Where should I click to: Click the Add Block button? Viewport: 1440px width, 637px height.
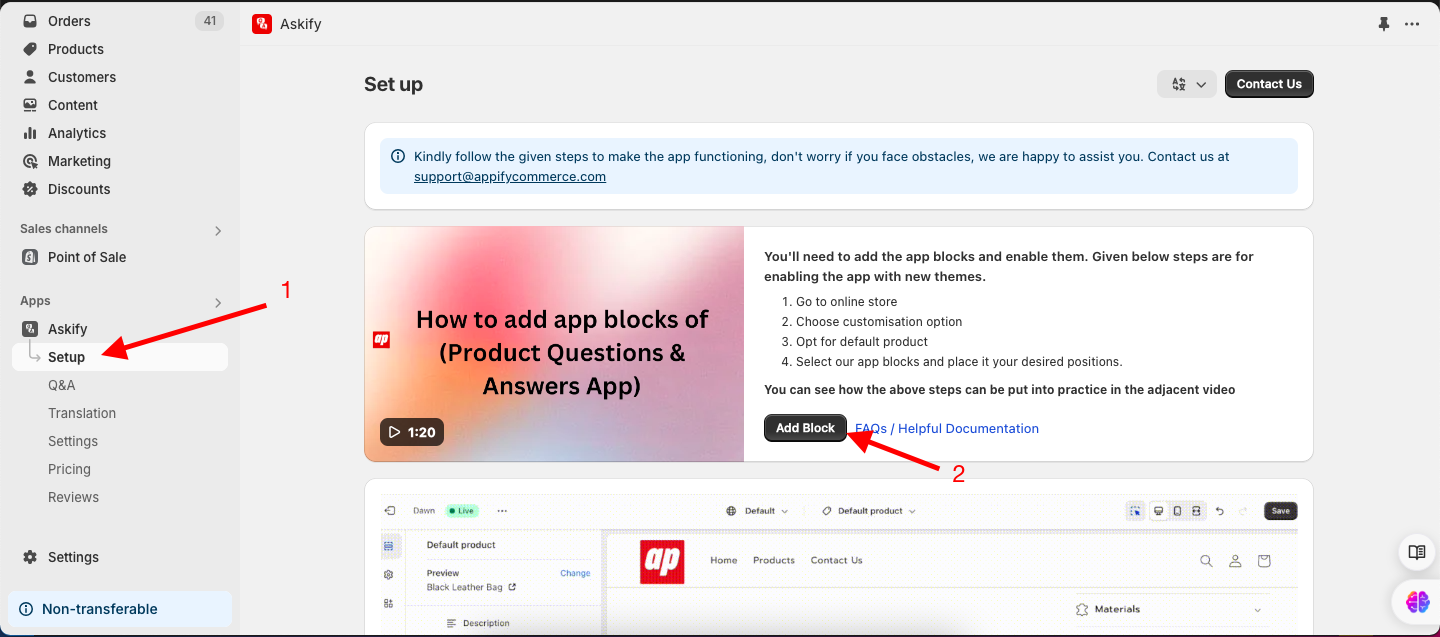(805, 428)
